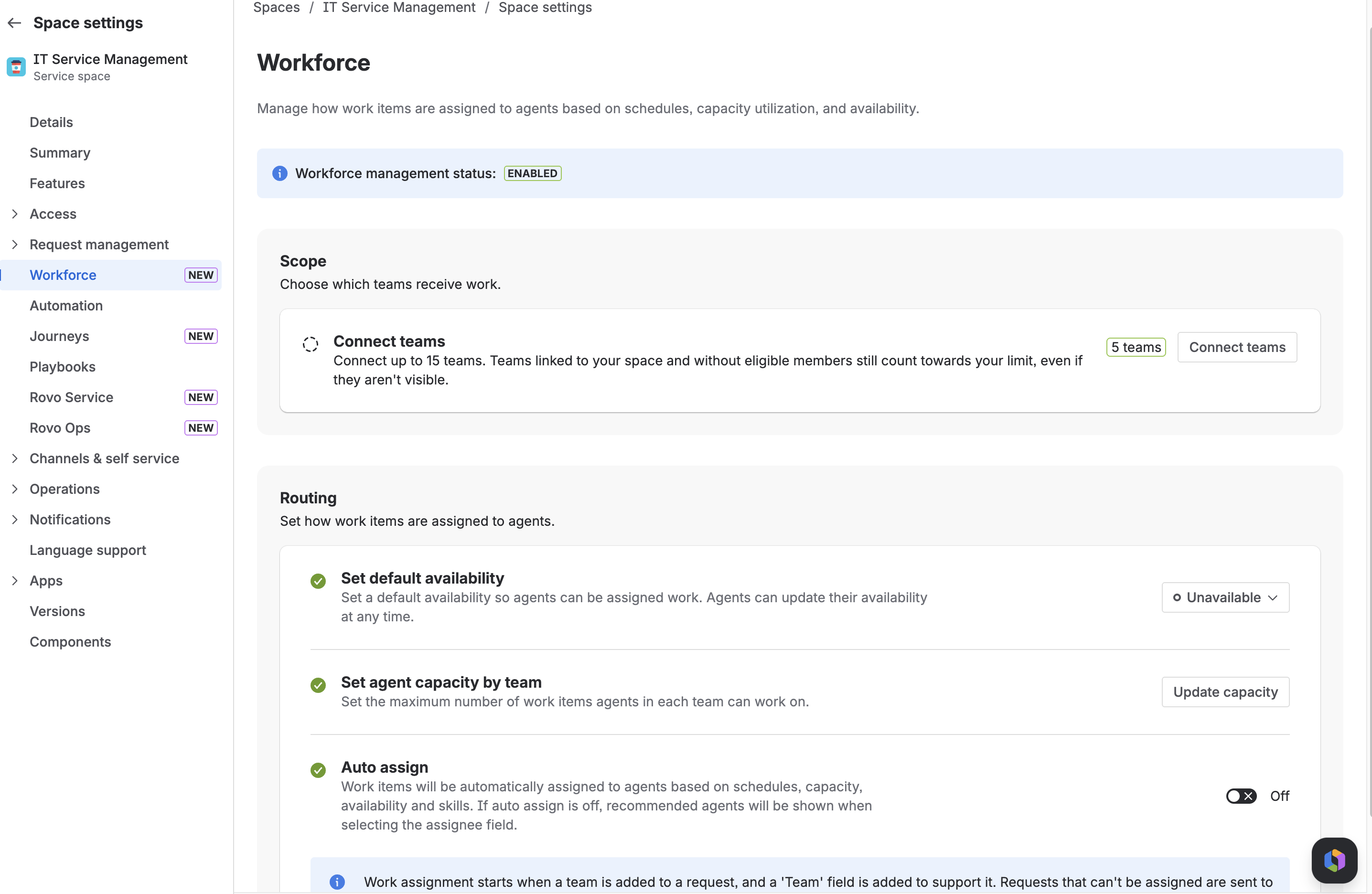Image resolution: width=1372 pixels, height=894 pixels.
Task: Open Summary settings page
Action: click(x=111, y=153)
